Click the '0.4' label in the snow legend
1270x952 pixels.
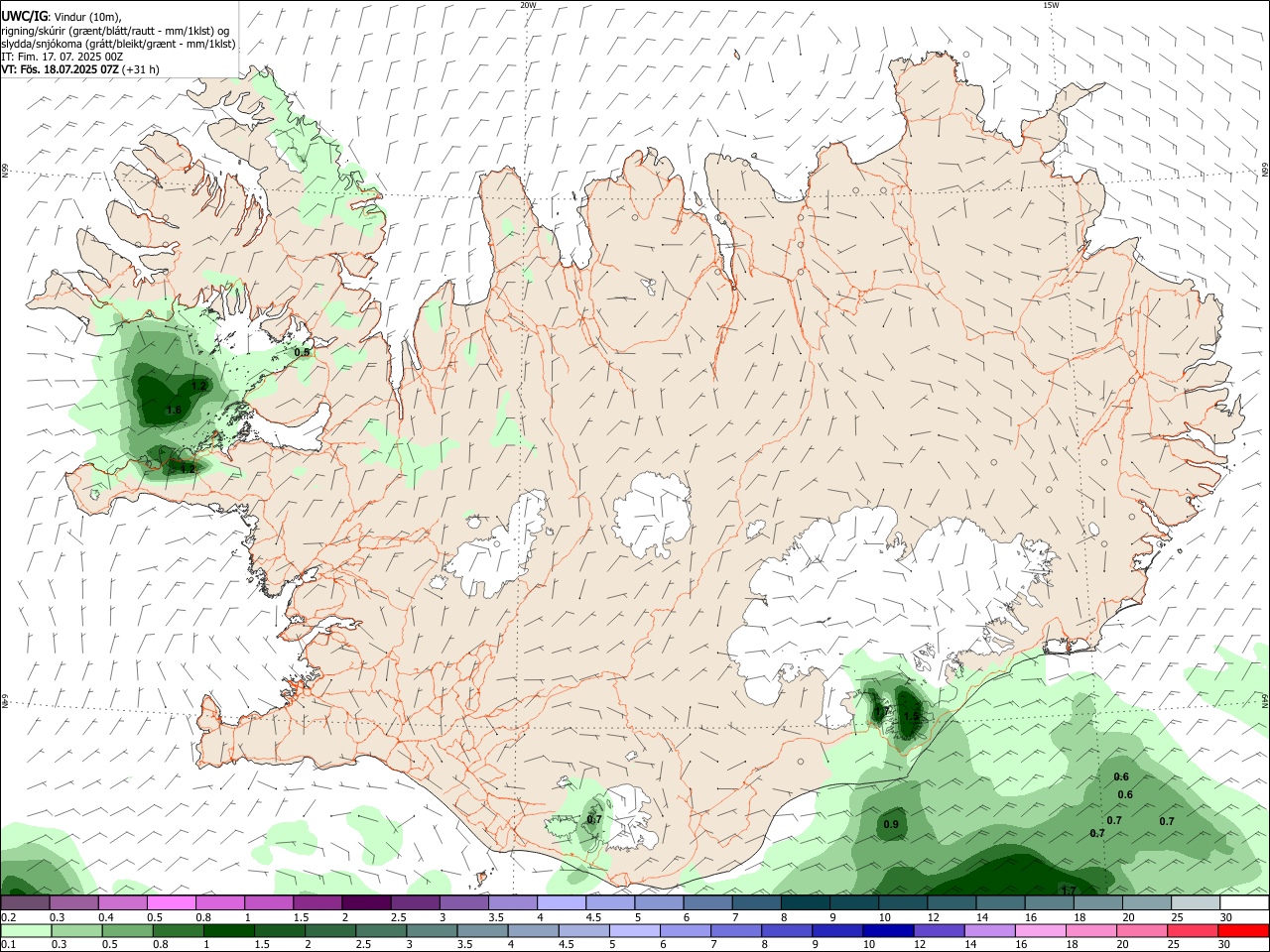pos(106,917)
